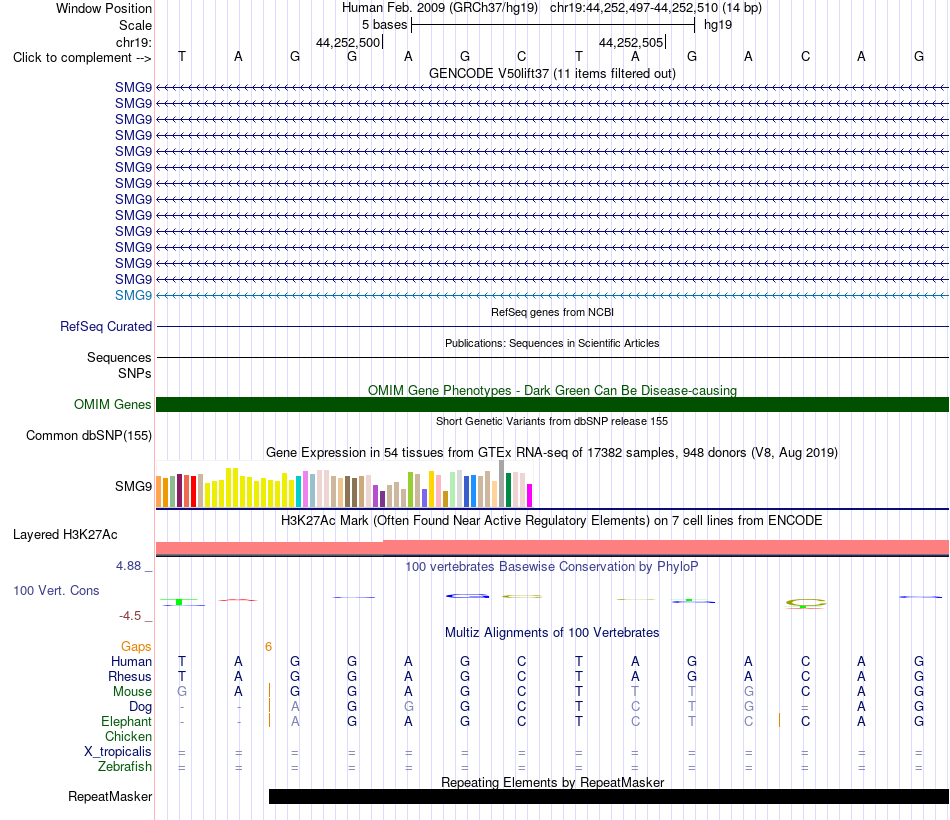This screenshot has height=820, width=950.
Task: Click the 'Elephant' species label
Action: (x=126, y=721)
